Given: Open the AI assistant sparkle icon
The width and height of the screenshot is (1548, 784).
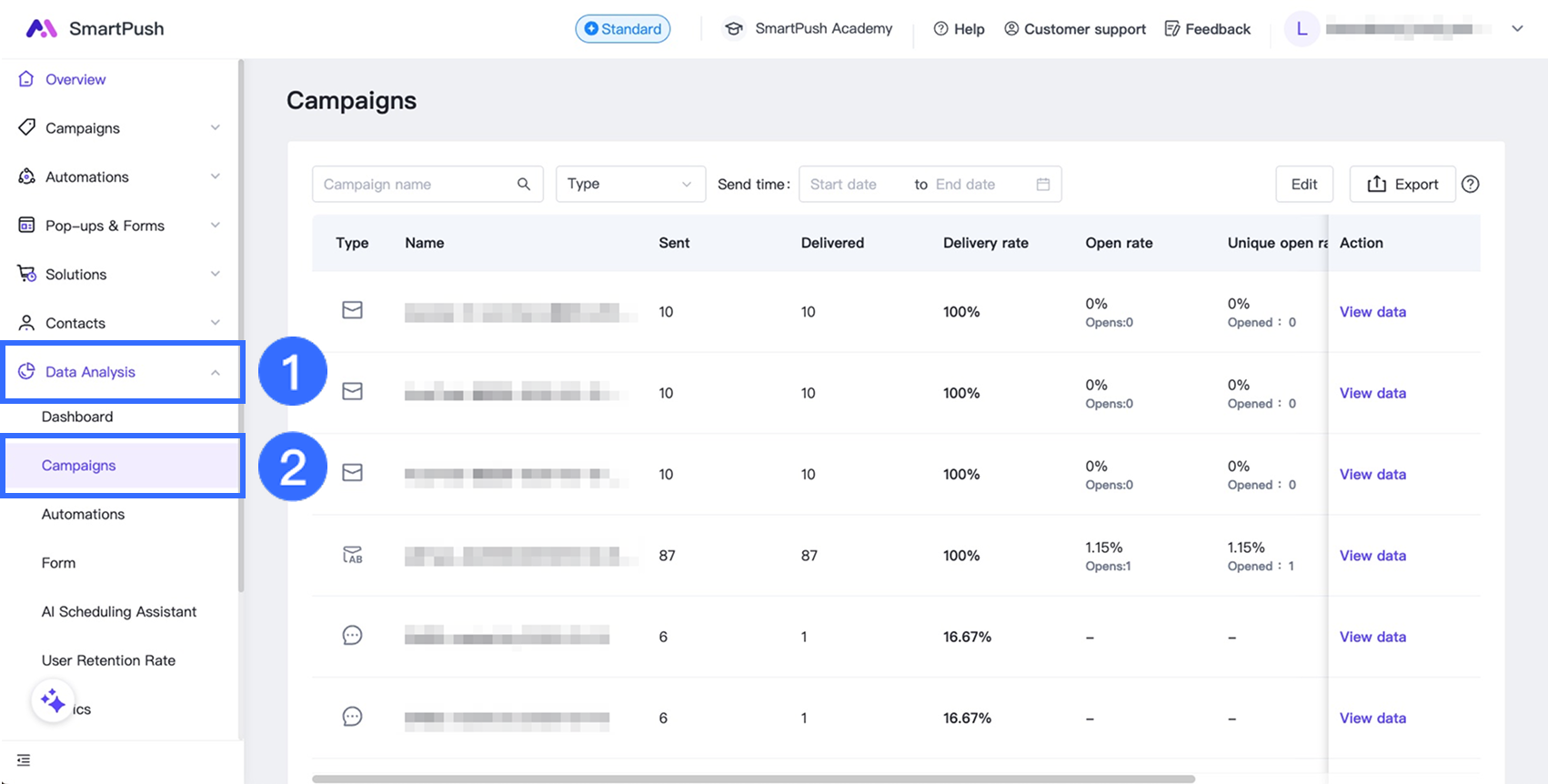Looking at the screenshot, I should (53, 701).
